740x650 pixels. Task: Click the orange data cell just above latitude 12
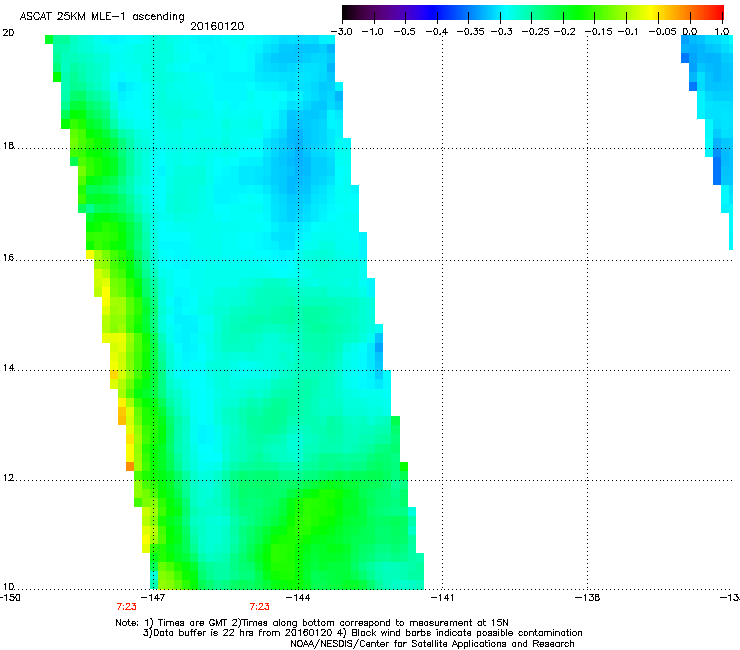coord(130,466)
